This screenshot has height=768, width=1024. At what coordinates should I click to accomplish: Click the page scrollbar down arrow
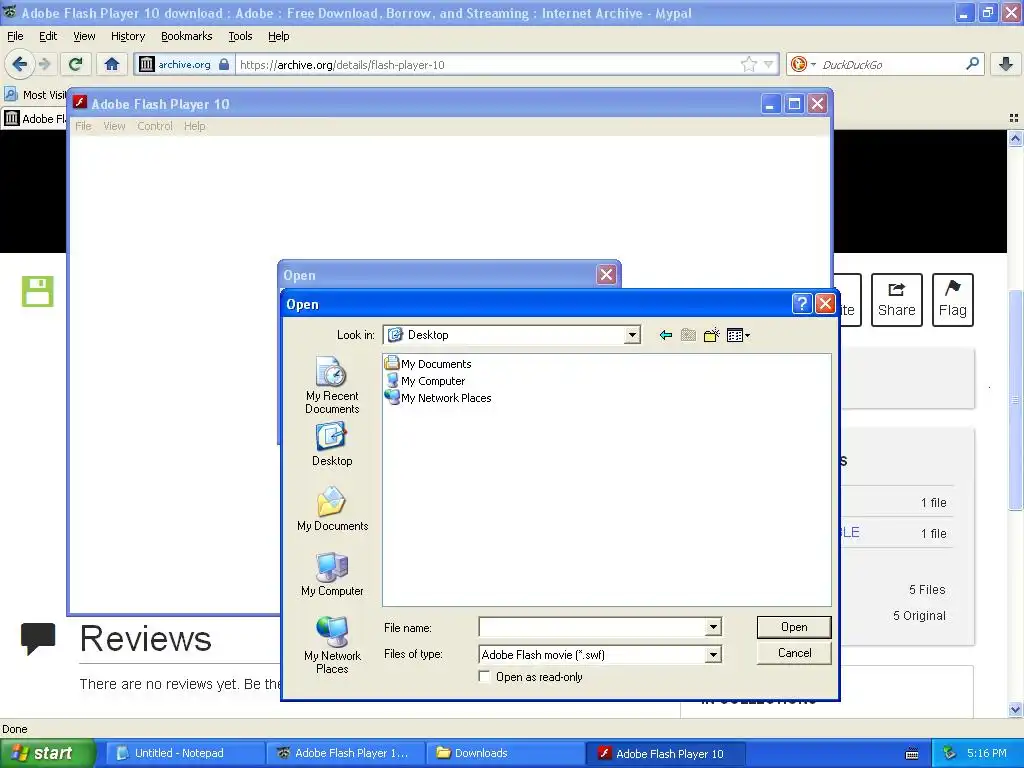[x=1016, y=709]
